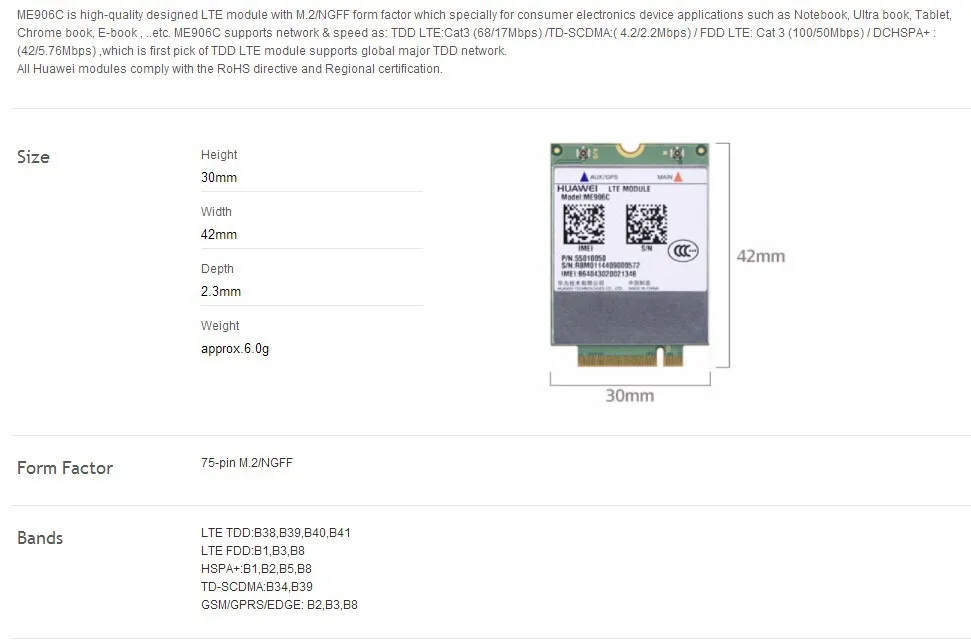The image size is (971, 640).
Task: Click the '30mm' dimension label below the image
Action: coord(629,395)
